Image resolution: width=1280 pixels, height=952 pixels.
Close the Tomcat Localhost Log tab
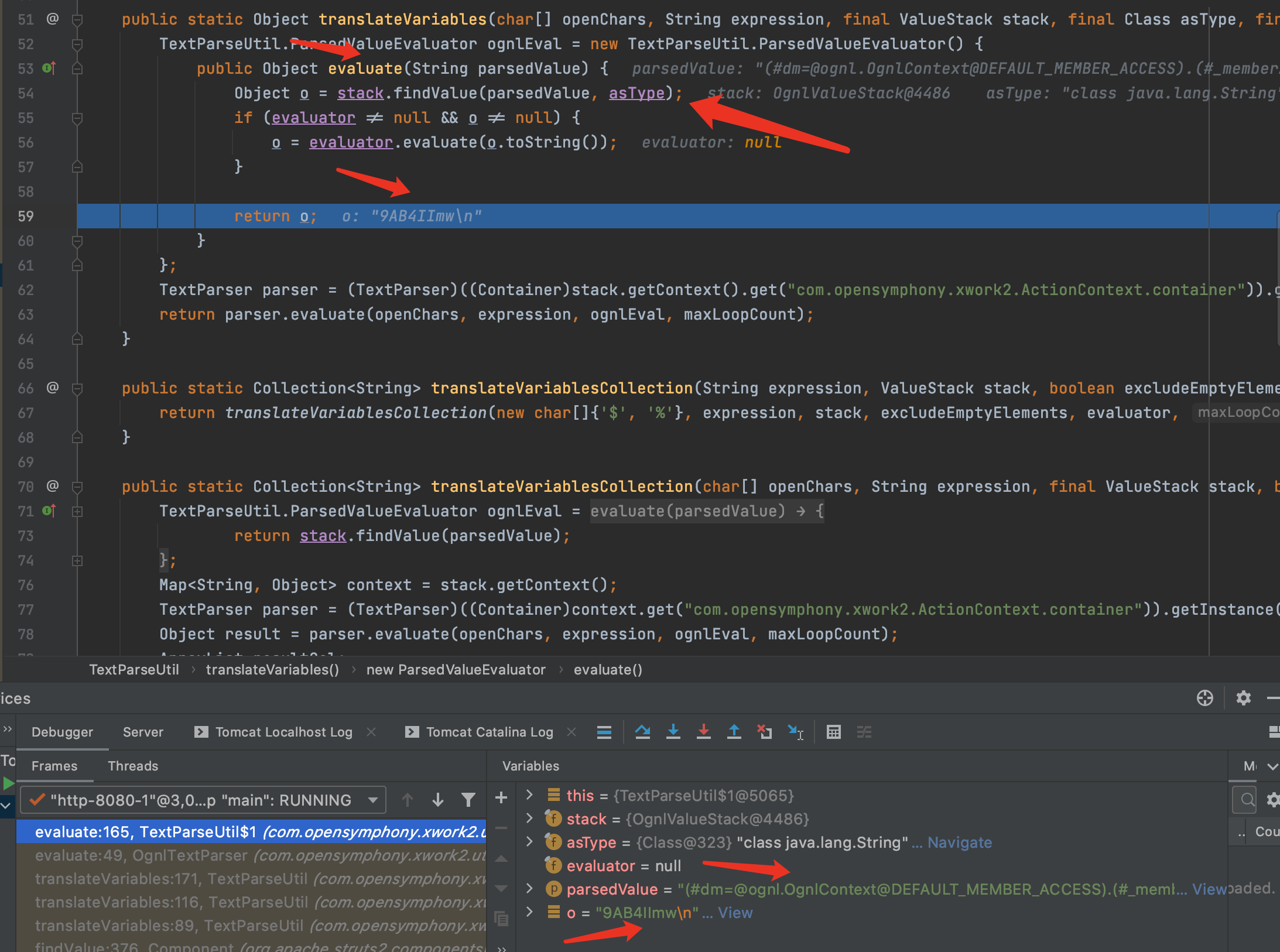click(371, 732)
